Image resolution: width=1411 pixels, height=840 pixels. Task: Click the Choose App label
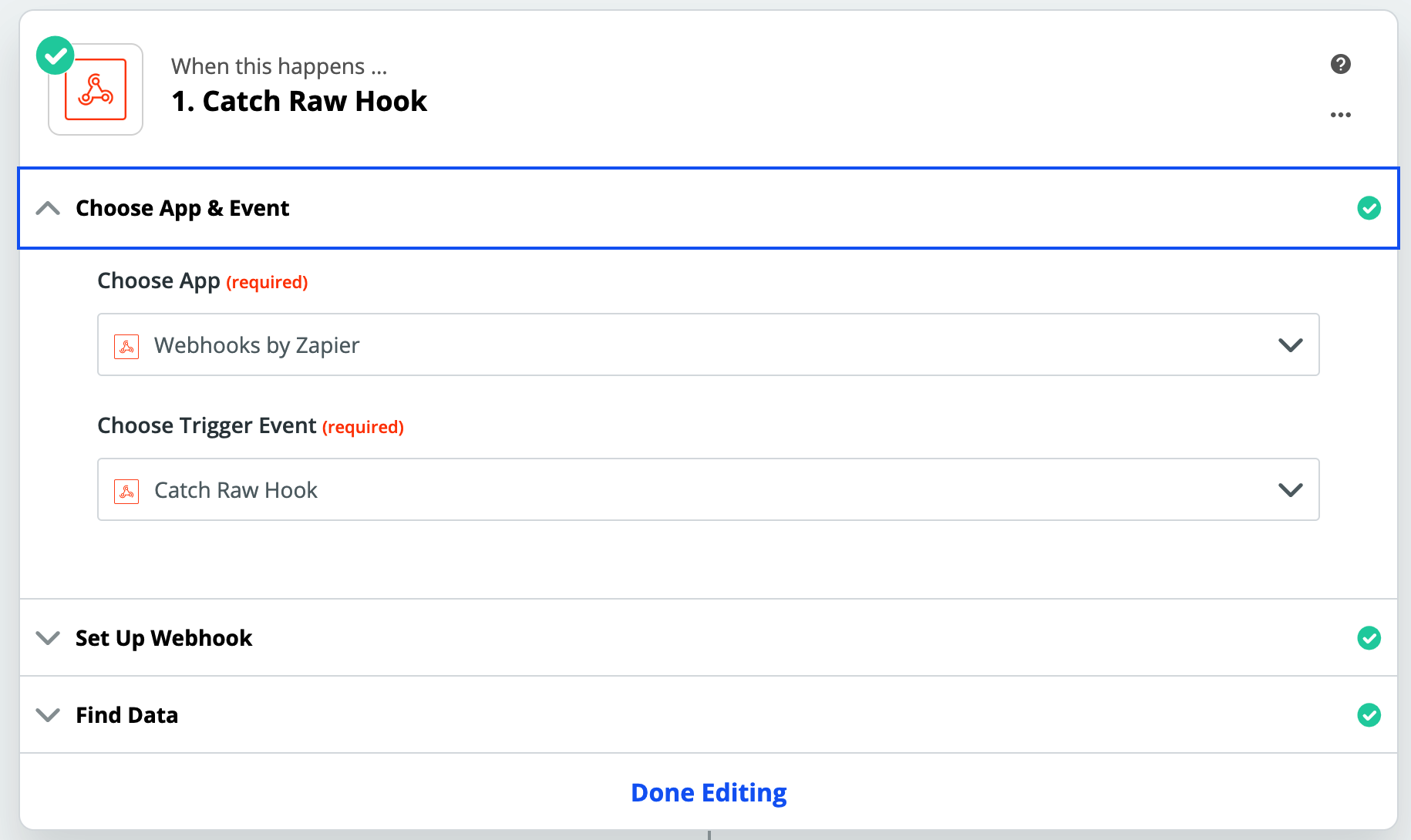(159, 281)
